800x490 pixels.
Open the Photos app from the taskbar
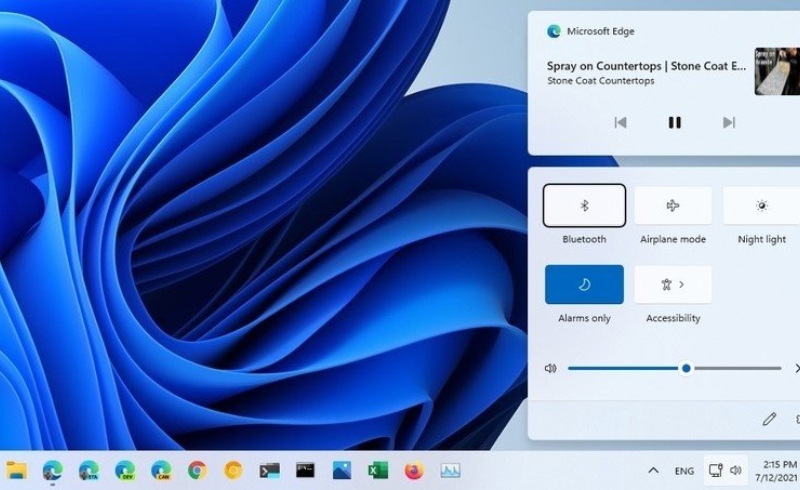pos(341,470)
